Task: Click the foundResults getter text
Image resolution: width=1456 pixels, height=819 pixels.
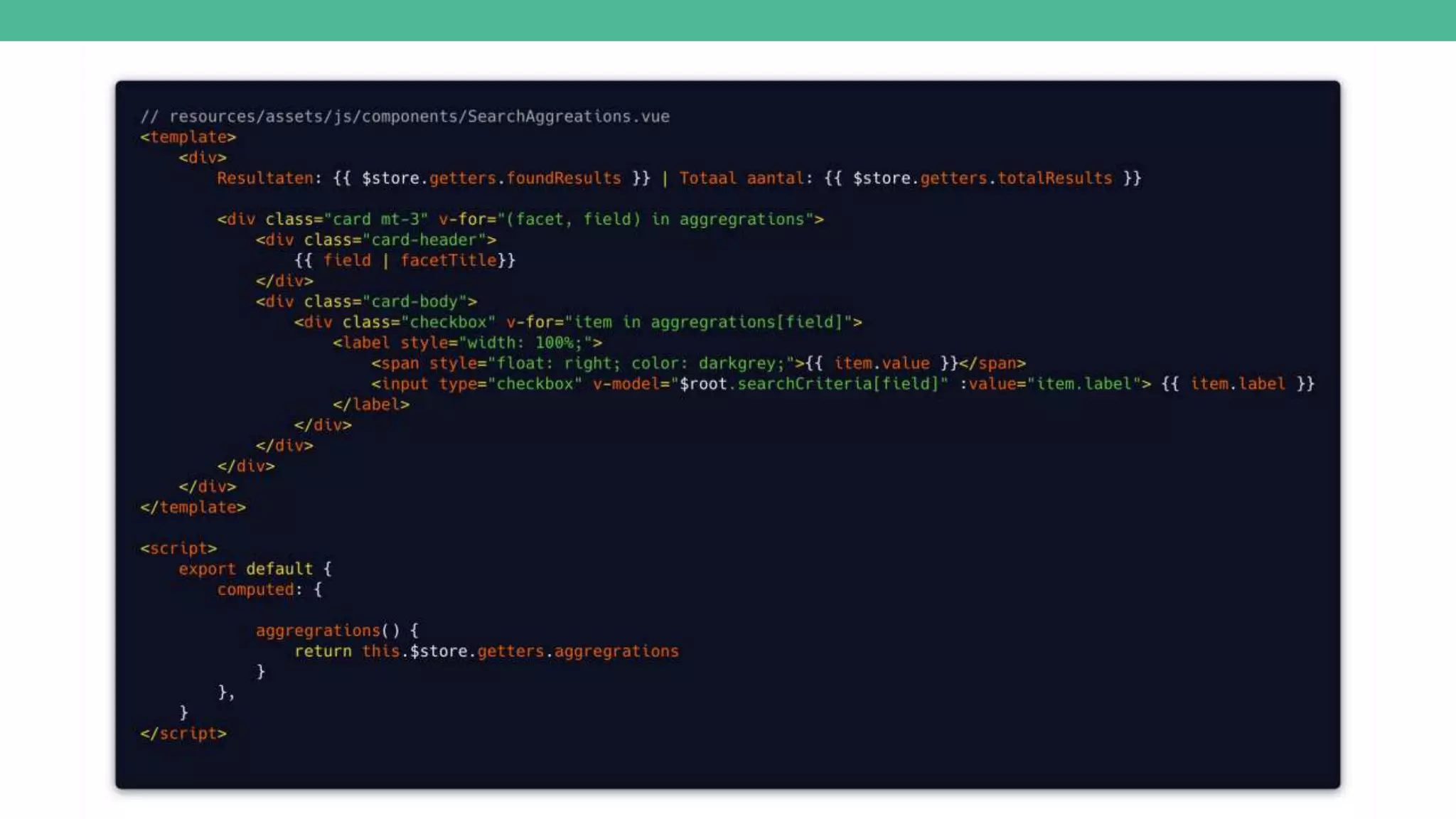Action: click(x=563, y=178)
